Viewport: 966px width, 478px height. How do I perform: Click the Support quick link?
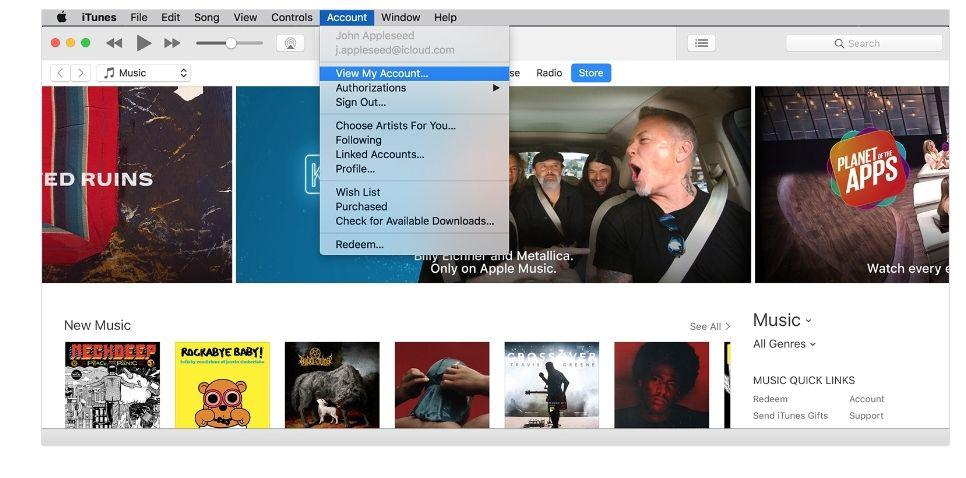866,416
